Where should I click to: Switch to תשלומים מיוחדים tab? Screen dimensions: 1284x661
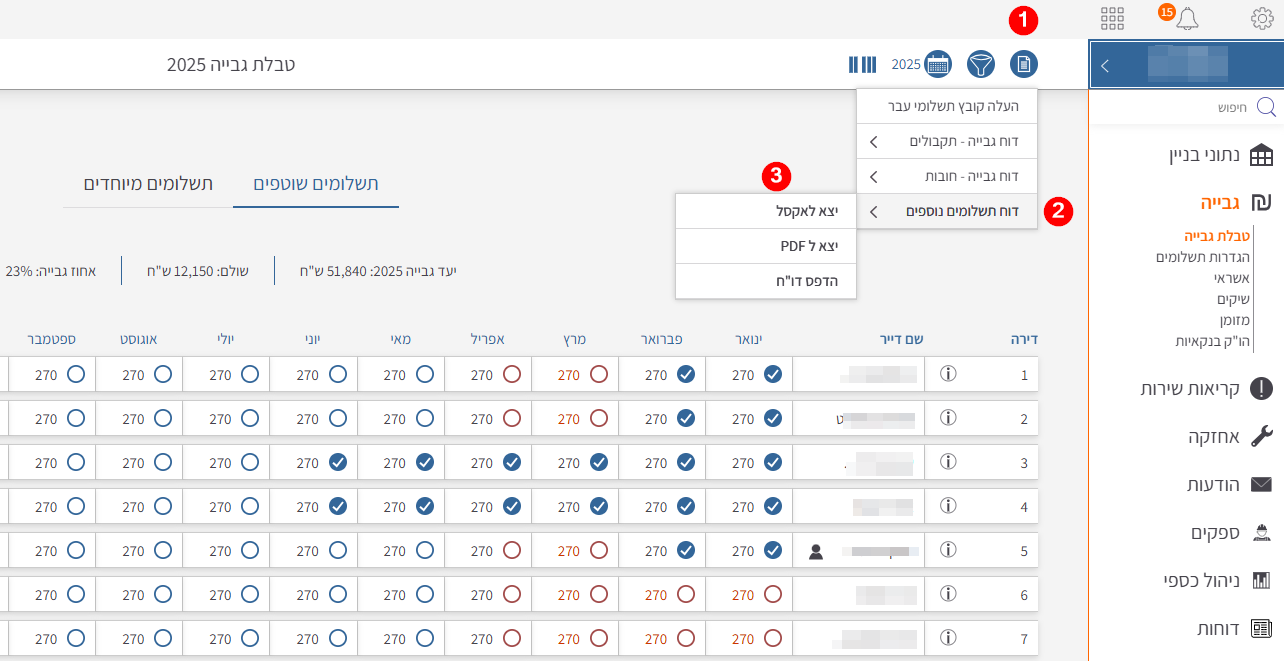(148, 184)
